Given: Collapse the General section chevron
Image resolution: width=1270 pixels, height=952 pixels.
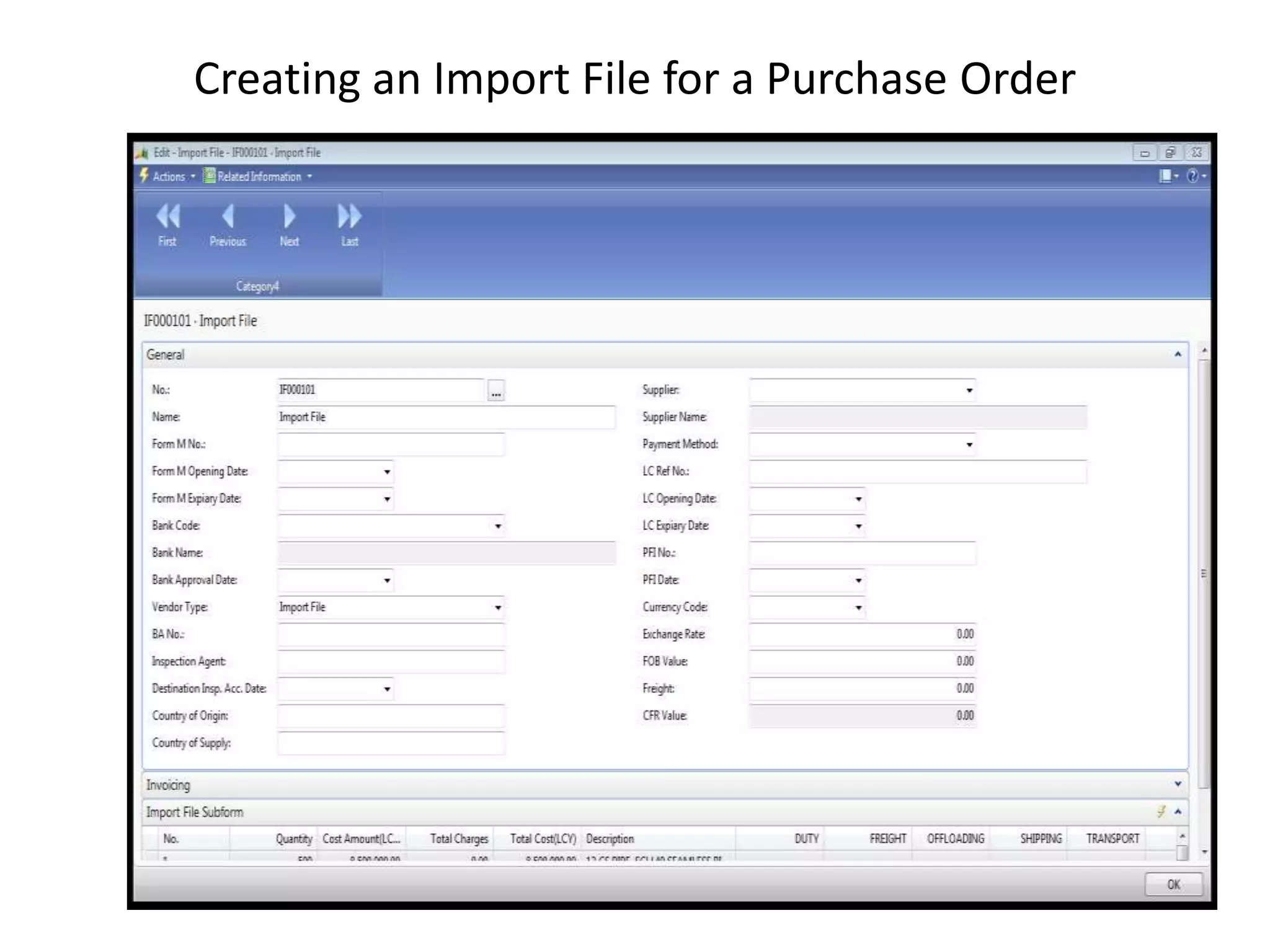Looking at the screenshot, I should coord(1178,355).
